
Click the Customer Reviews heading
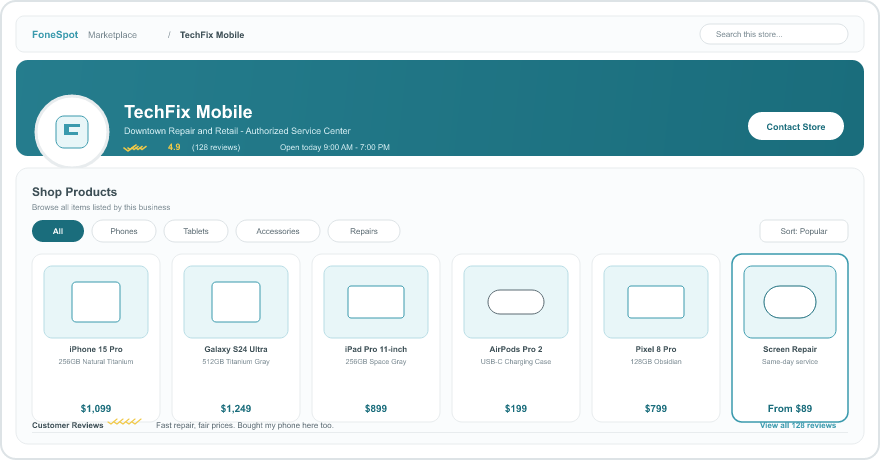tap(67, 425)
